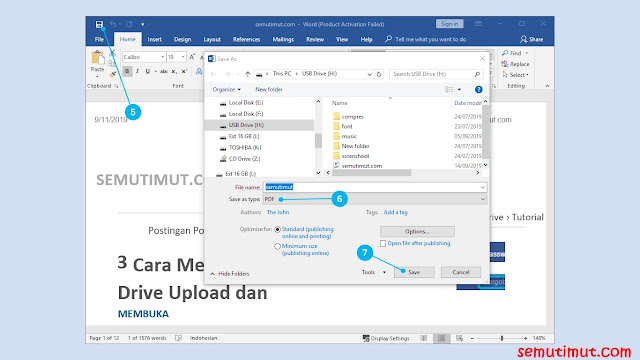Click the File name input field
The width and height of the screenshot is (640, 360).
click(375, 187)
